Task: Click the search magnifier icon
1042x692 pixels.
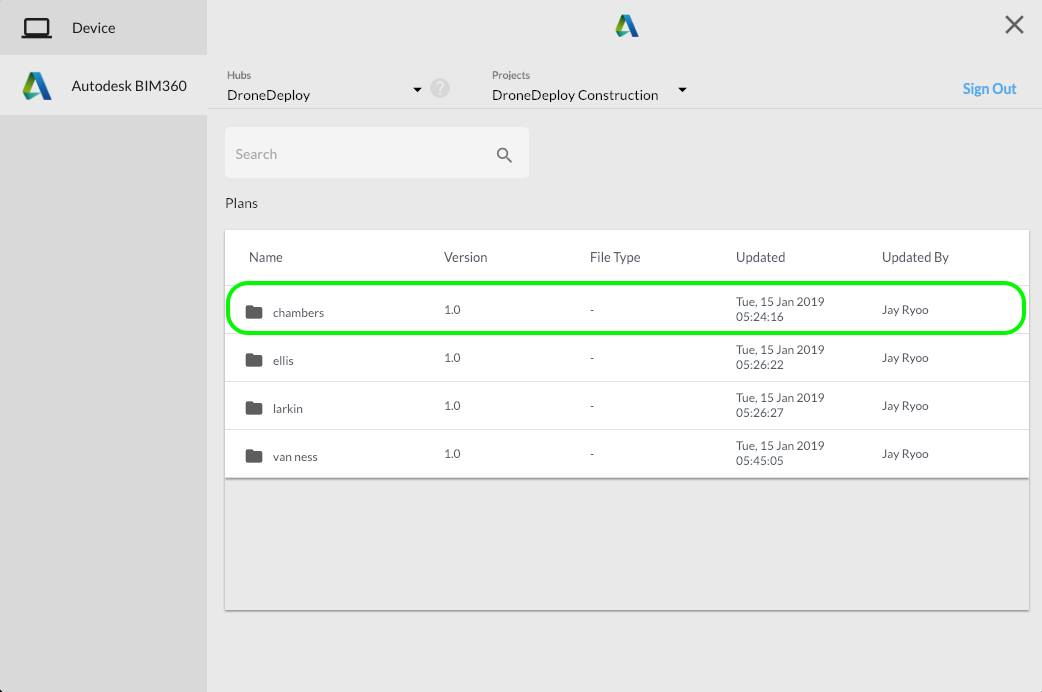Action: pos(504,155)
